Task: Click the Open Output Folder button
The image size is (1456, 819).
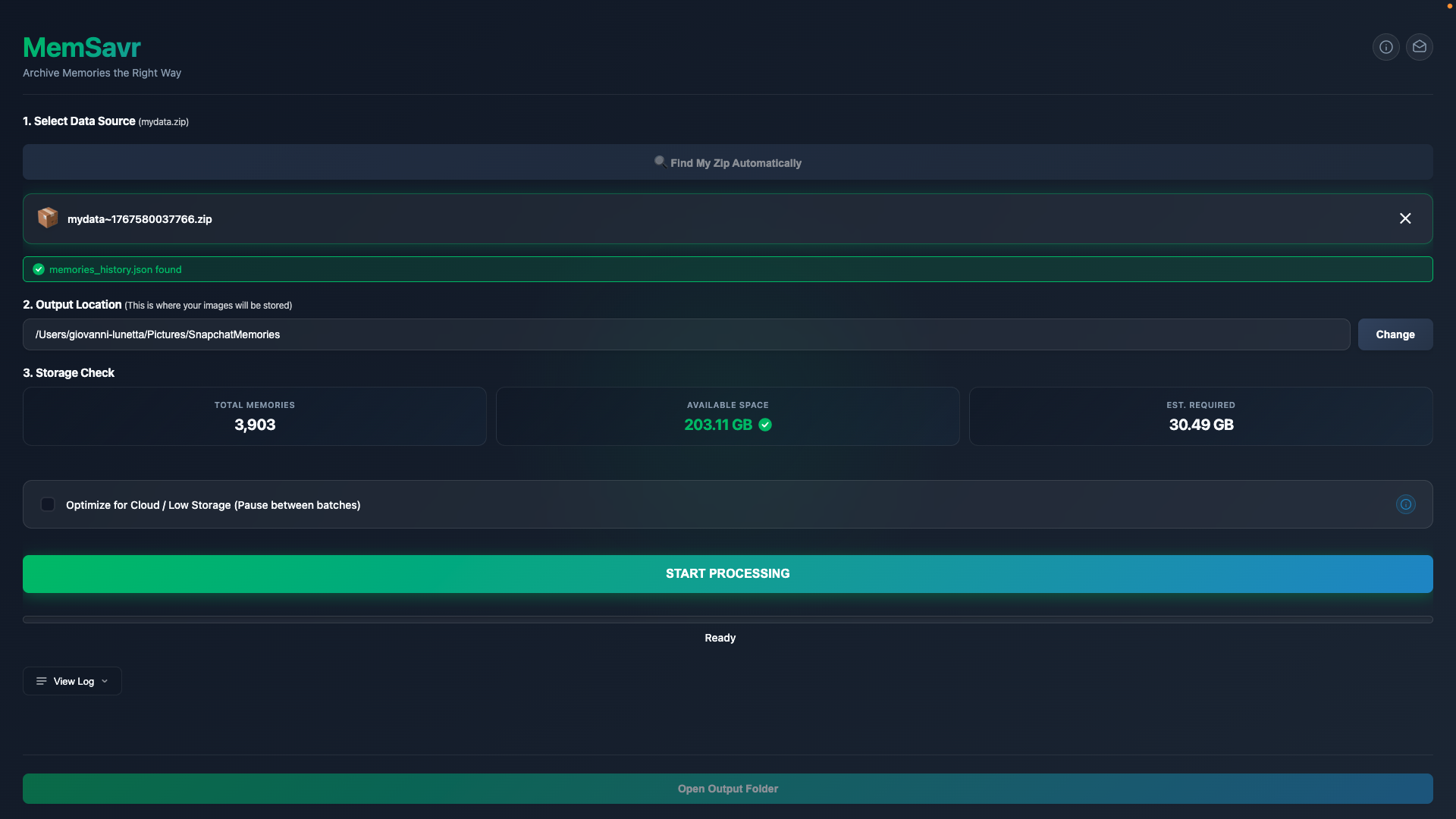Action: coord(727,788)
